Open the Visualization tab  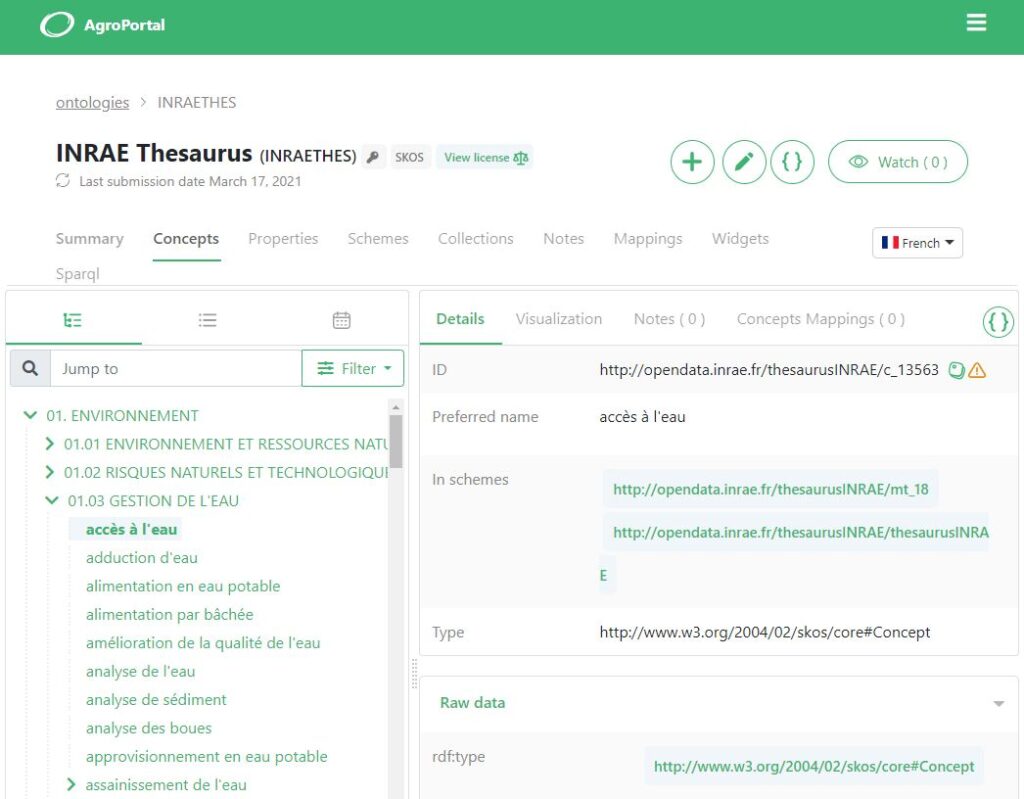point(558,319)
